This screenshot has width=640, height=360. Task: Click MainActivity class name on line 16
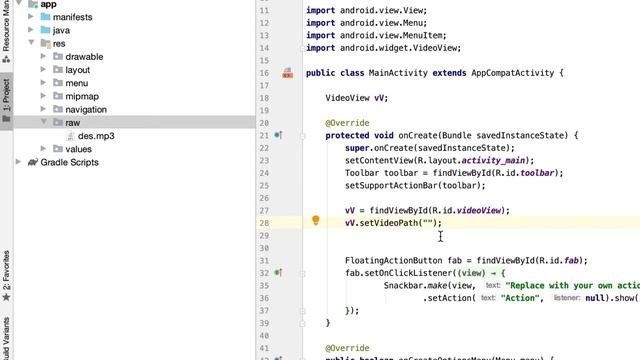pos(398,73)
